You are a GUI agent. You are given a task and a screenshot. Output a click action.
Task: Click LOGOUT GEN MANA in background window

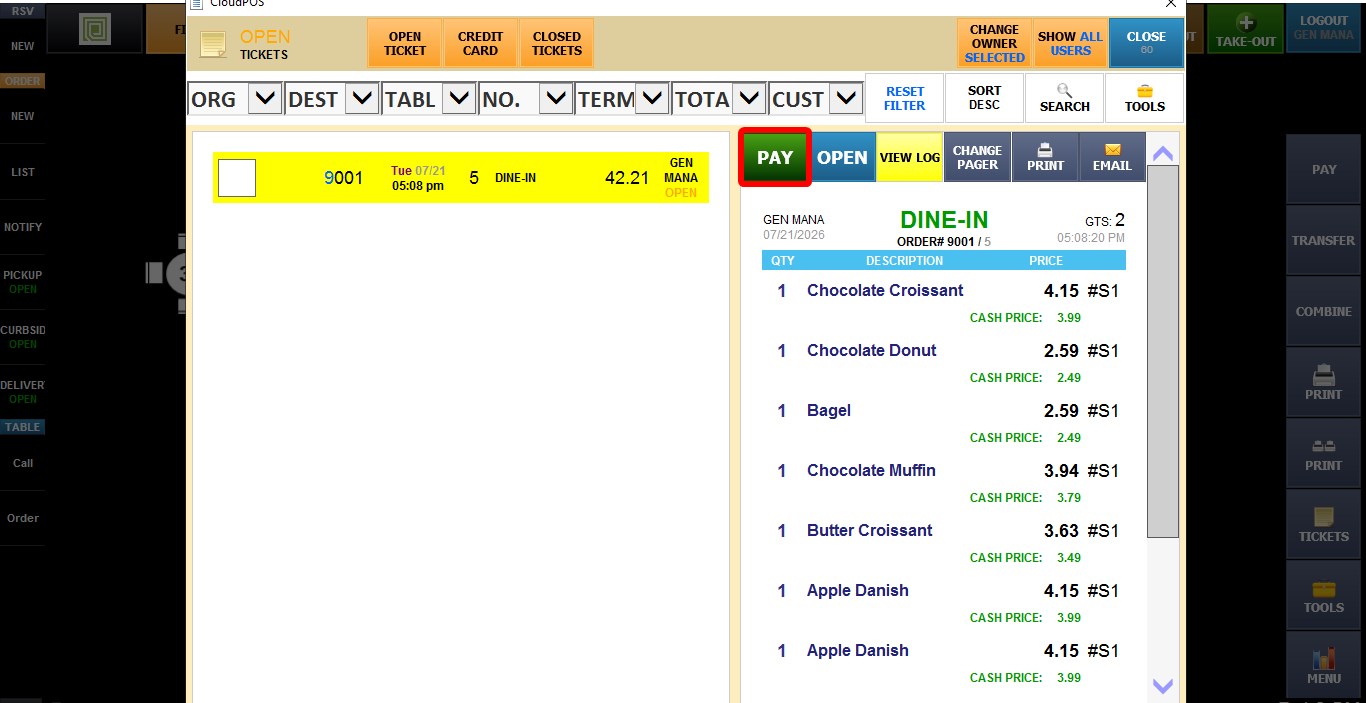(1324, 28)
